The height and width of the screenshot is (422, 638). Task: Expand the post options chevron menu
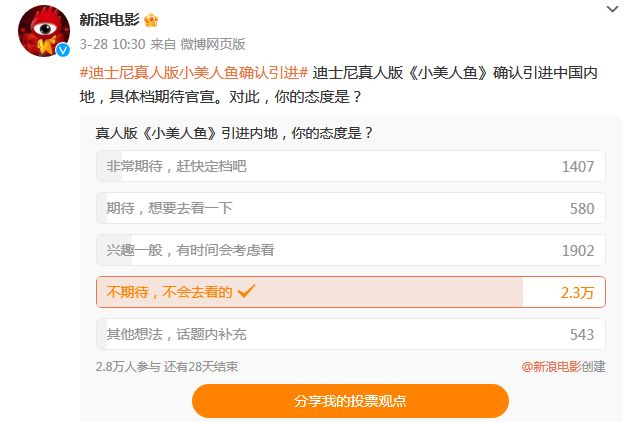612,10
